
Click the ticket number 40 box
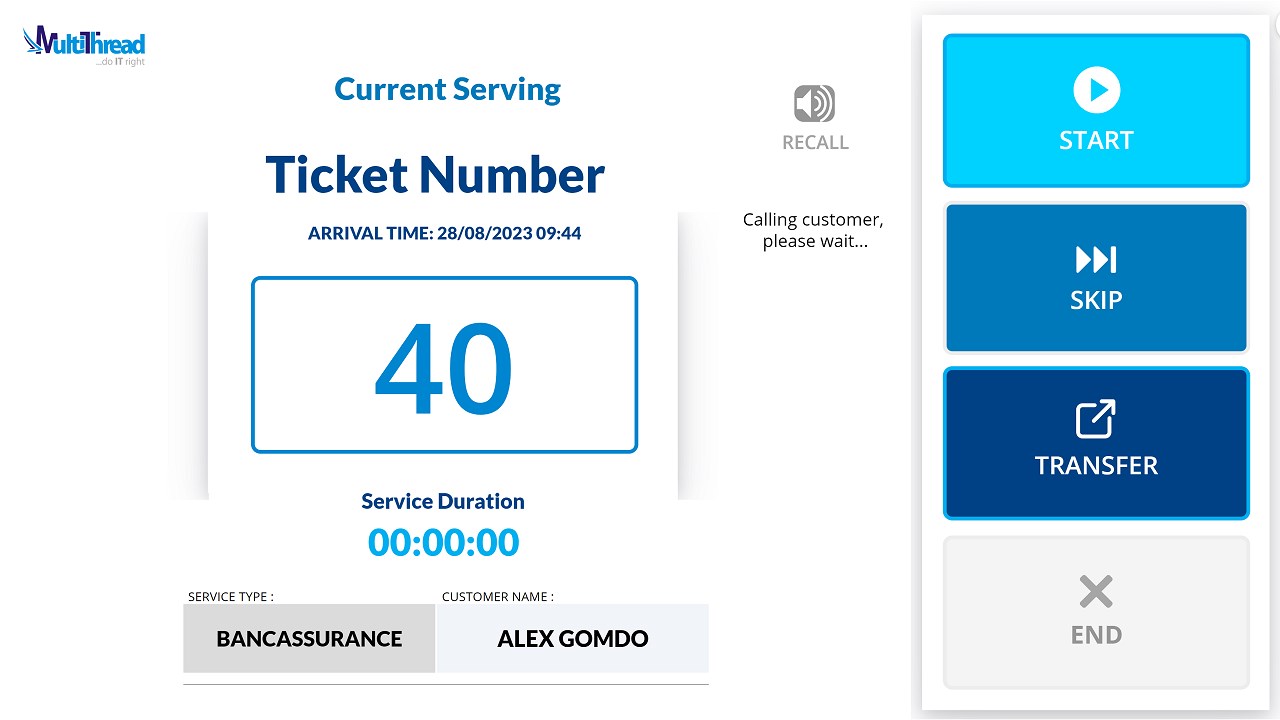click(x=444, y=365)
